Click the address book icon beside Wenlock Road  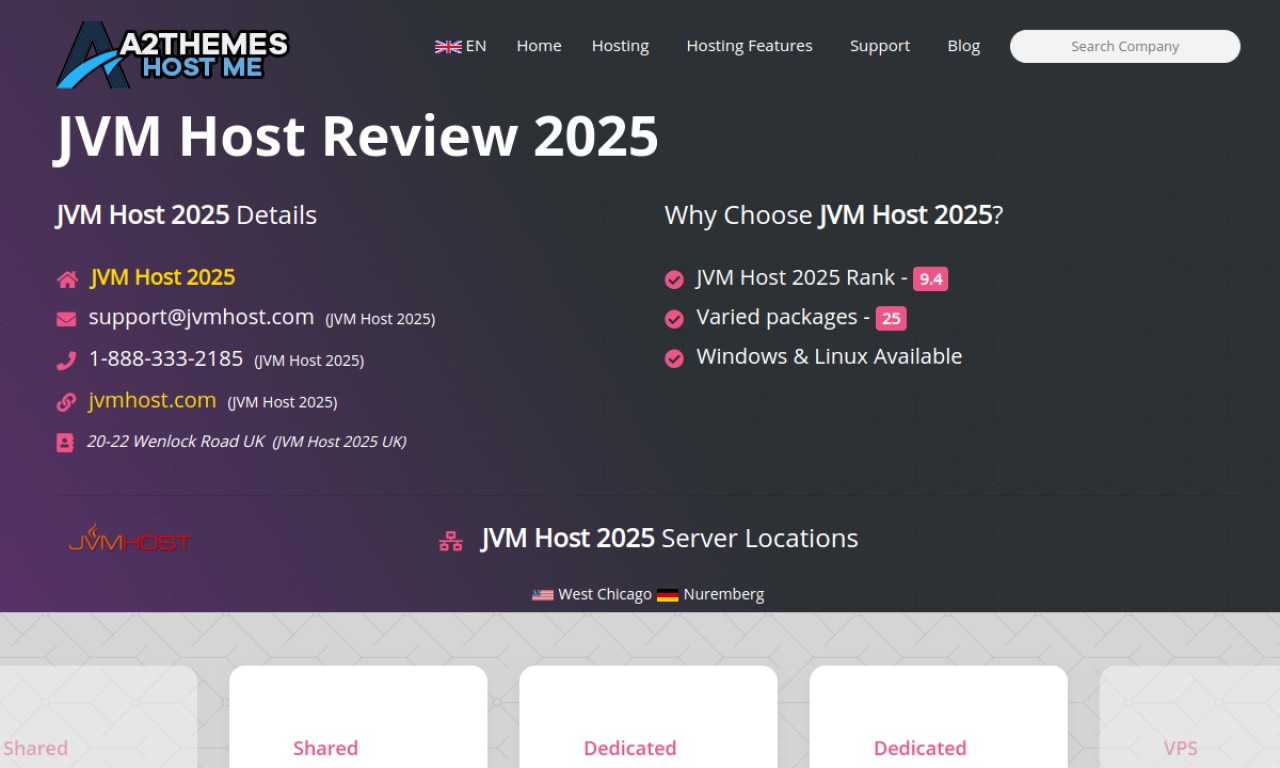[x=65, y=442]
